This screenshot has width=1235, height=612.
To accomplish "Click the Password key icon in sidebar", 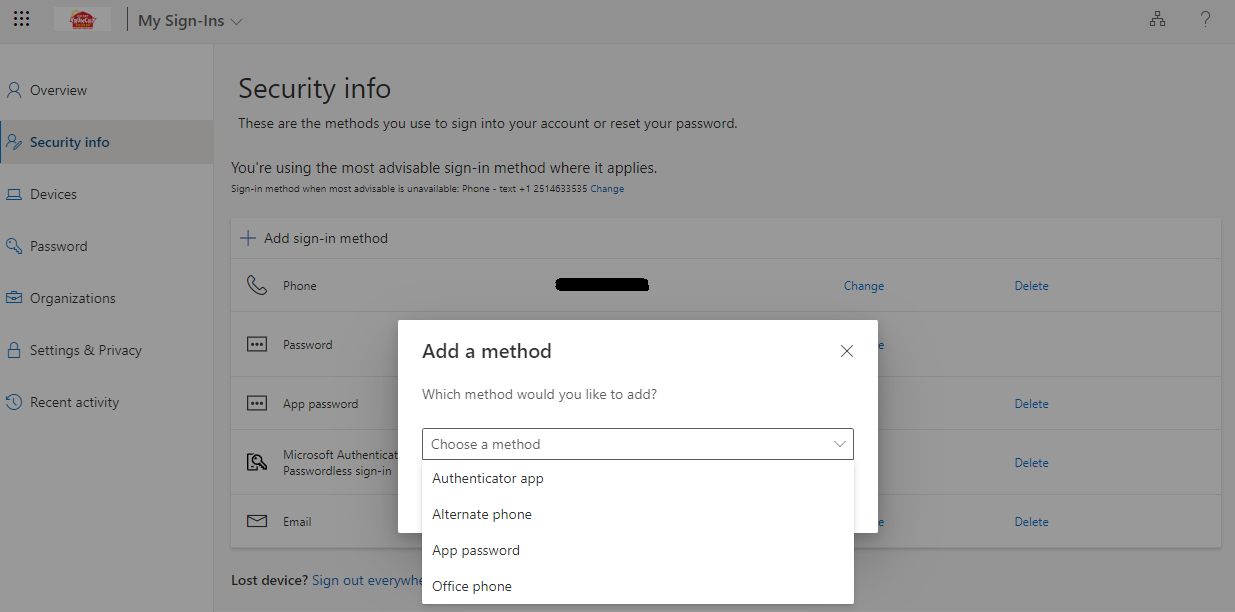I will coord(14,246).
